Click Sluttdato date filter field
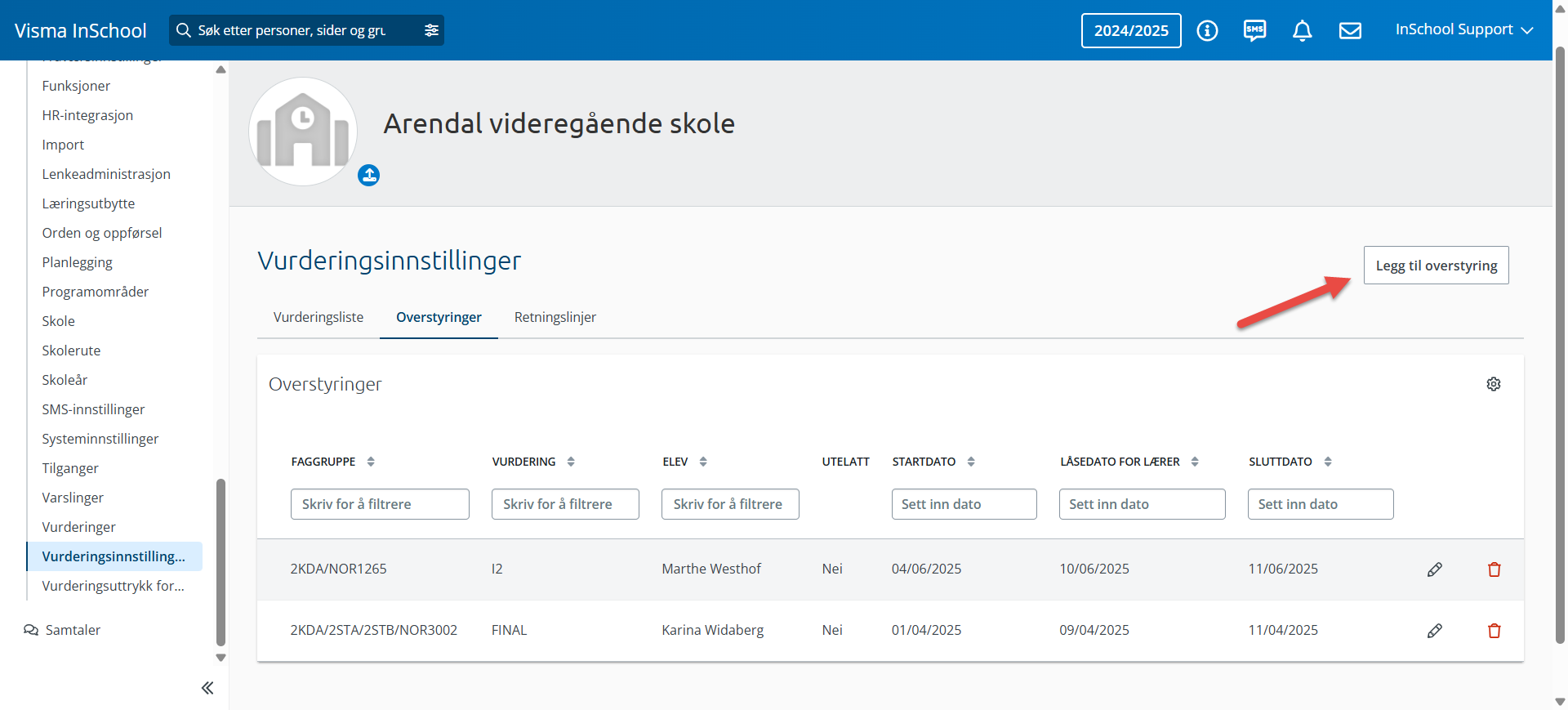 point(1321,504)
